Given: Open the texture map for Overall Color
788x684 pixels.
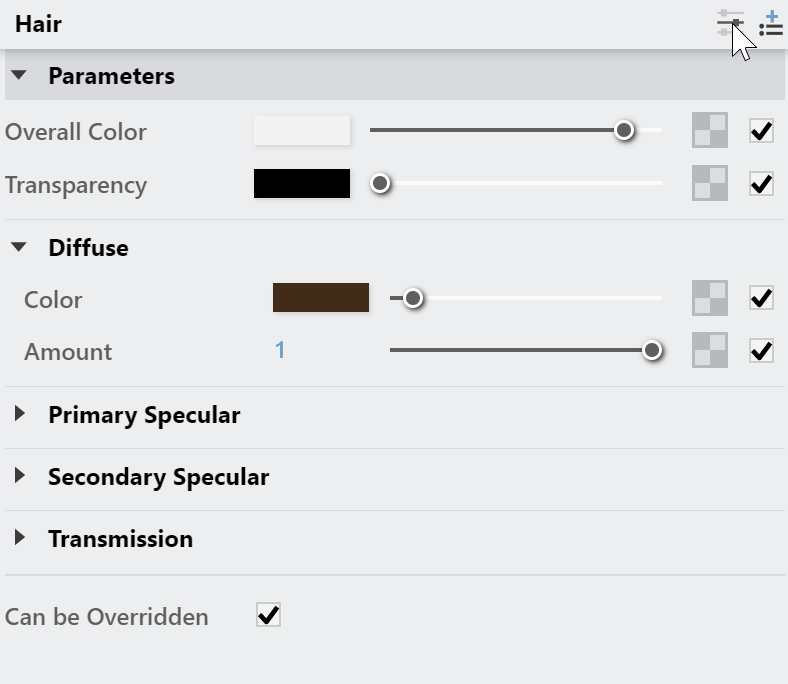Looking at the screenshot, I should pos(710,130).
